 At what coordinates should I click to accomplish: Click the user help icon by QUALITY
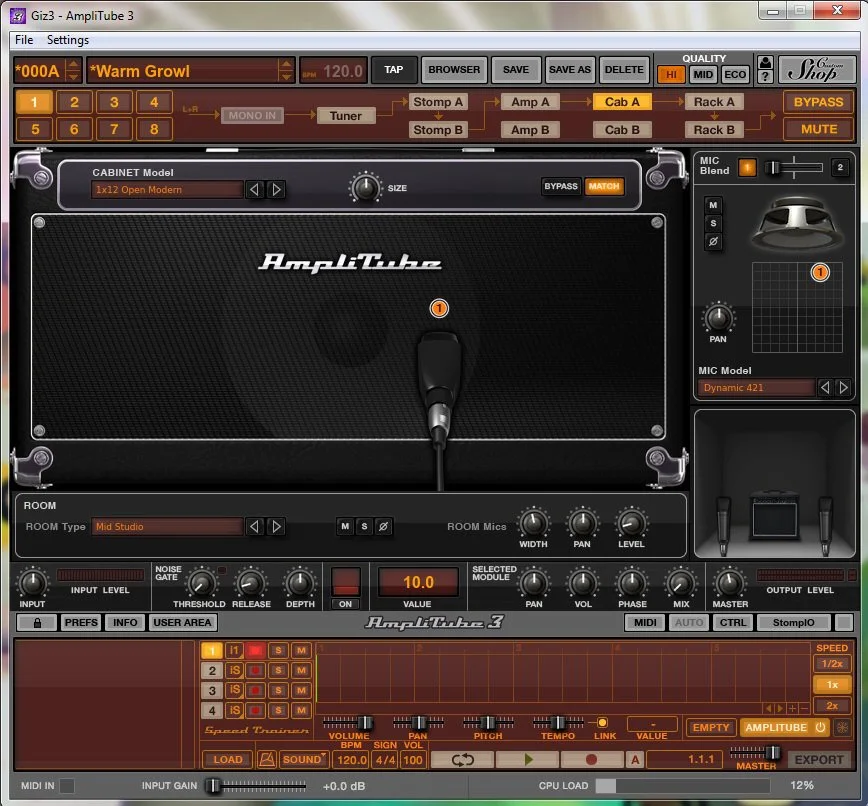click(x=765, y=70)
